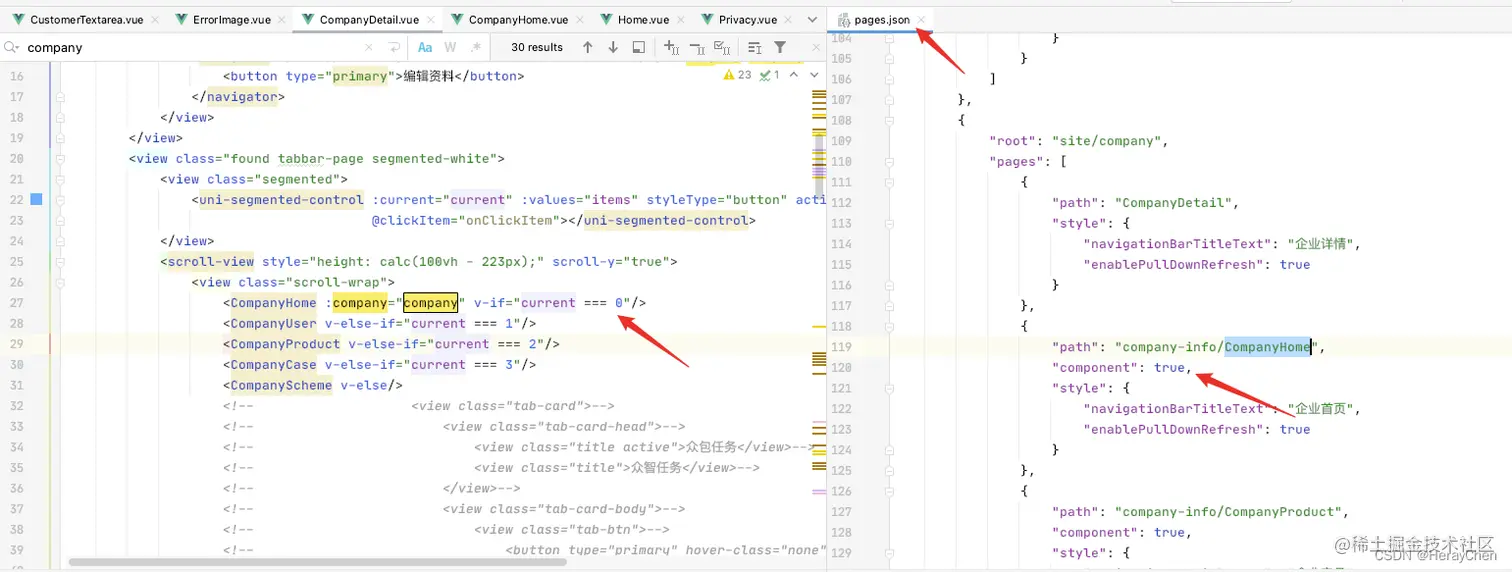Click line number 29 in left gutter

(x=16, y=344)
